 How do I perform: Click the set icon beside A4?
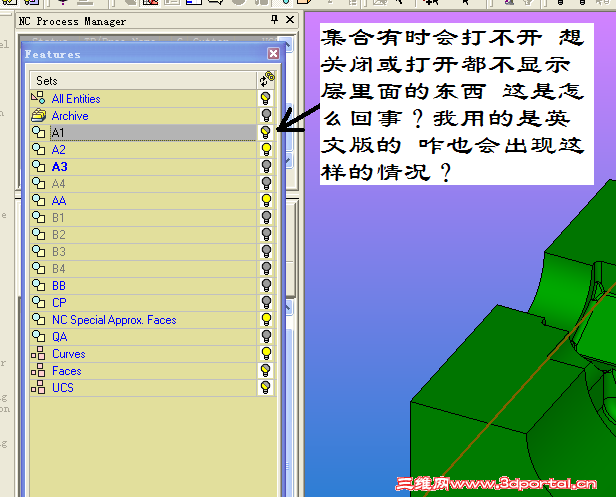coord(38,183)
